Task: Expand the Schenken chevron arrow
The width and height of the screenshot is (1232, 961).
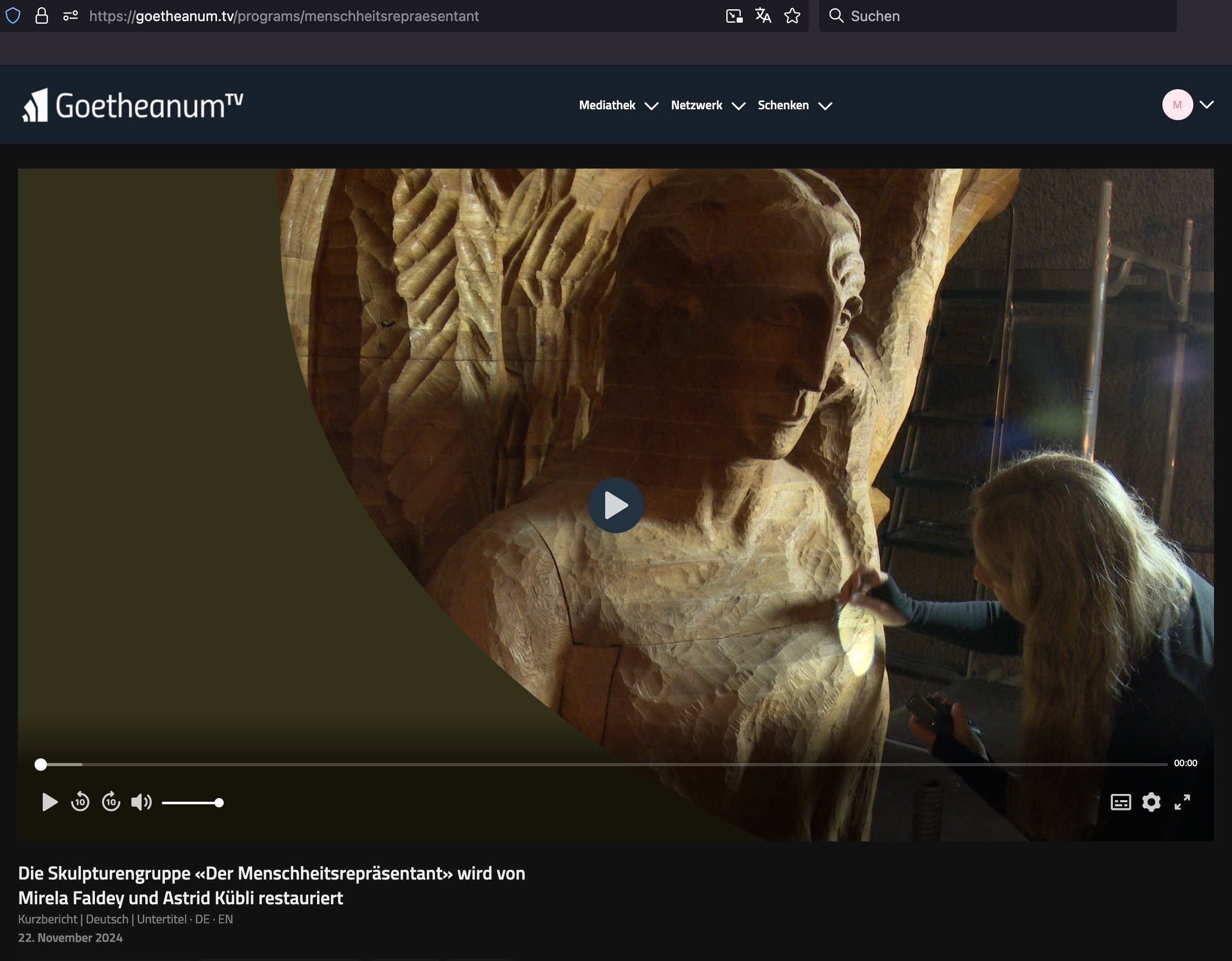Action: [x=825, y=106]
